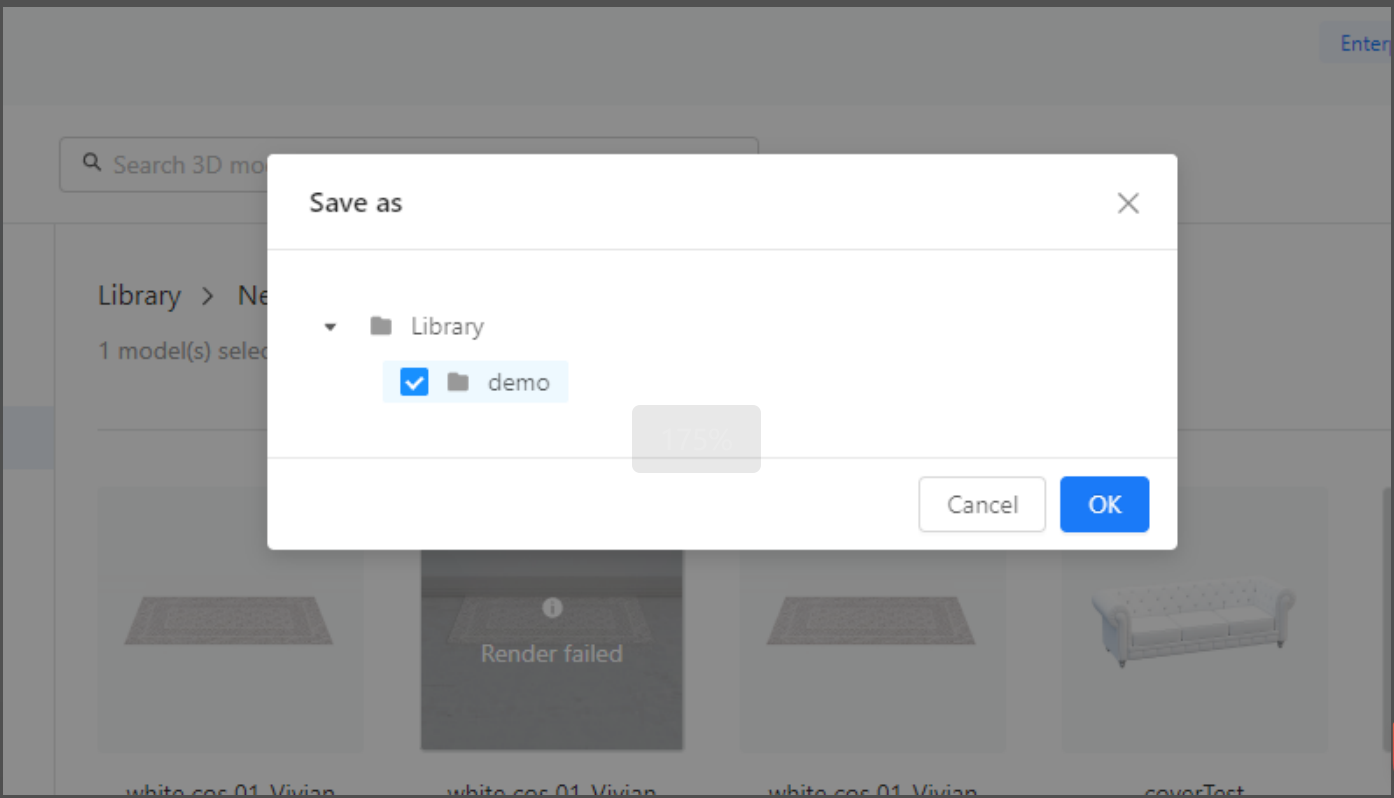Open the third rug model thumbnail
This screenshot has height=798, width=1394.
click(872, 620)
